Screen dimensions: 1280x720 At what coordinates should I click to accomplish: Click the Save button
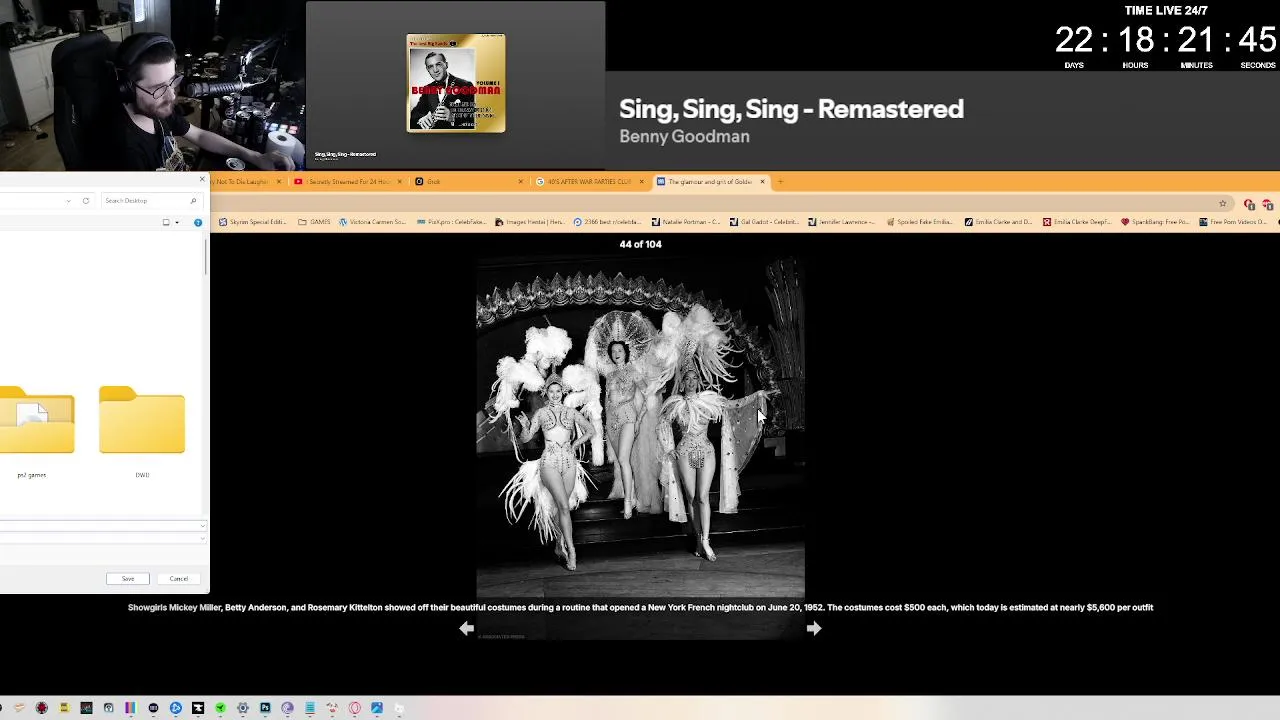point(128,579)
